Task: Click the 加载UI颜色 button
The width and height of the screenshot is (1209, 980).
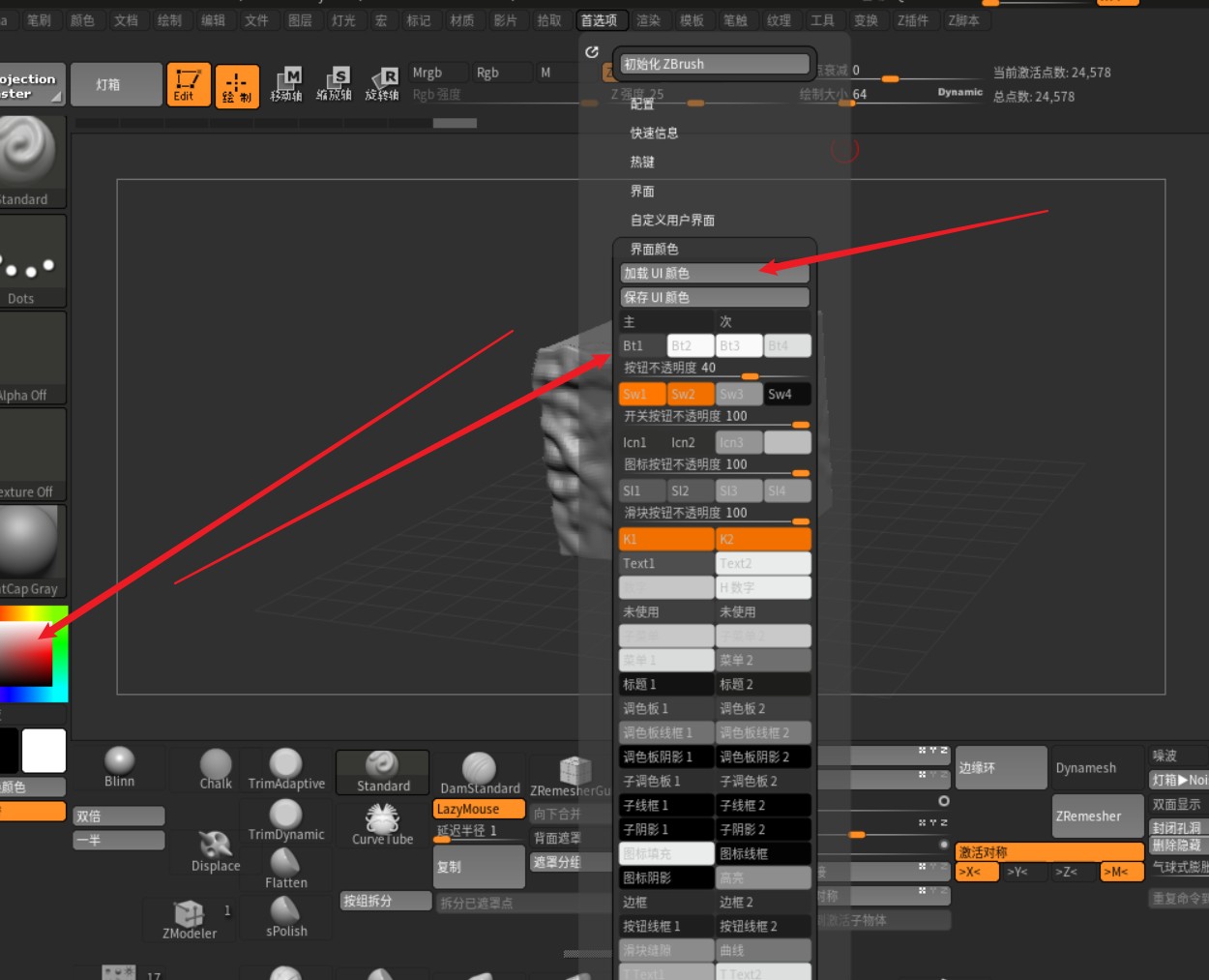Action: point(714,273)
